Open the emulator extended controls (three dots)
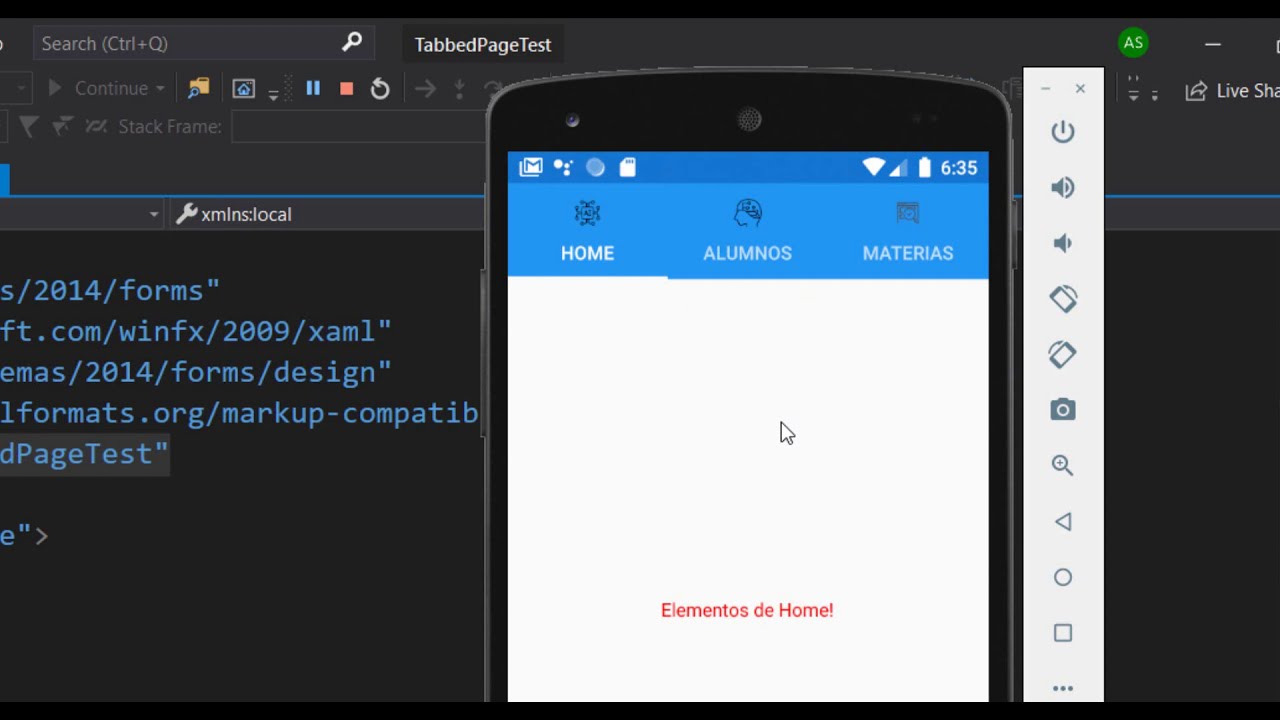 coord(1063,688)
